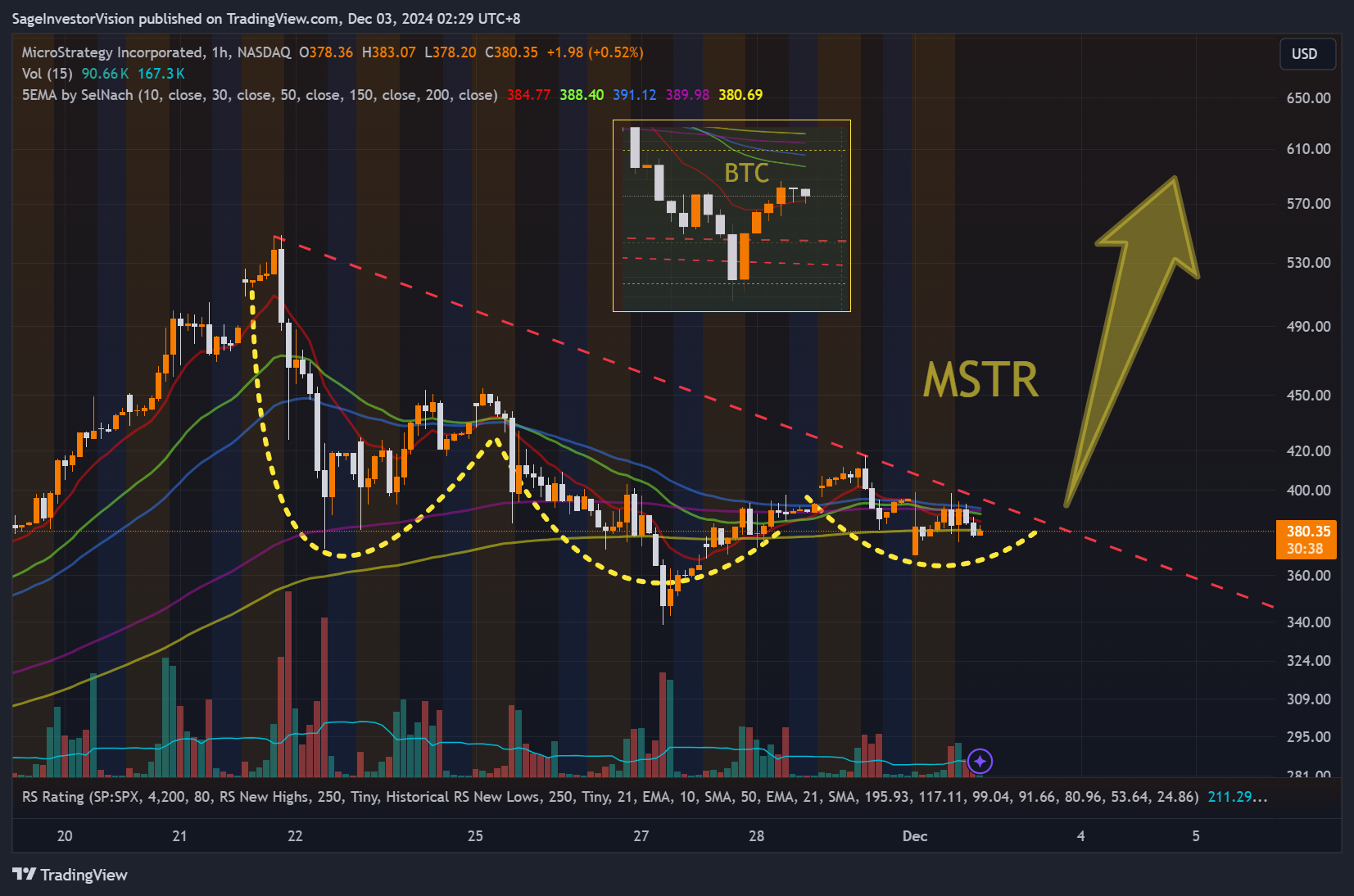Click the volume average value 167.3K

[161, 74]
